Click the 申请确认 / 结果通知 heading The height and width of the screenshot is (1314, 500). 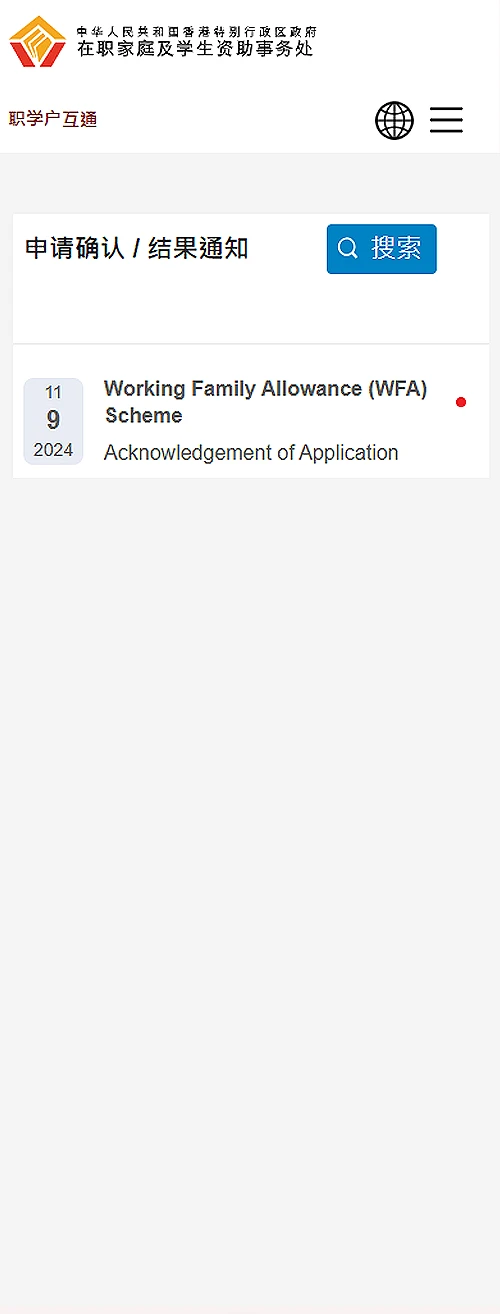pyautogui.click(x=137, y=249)
